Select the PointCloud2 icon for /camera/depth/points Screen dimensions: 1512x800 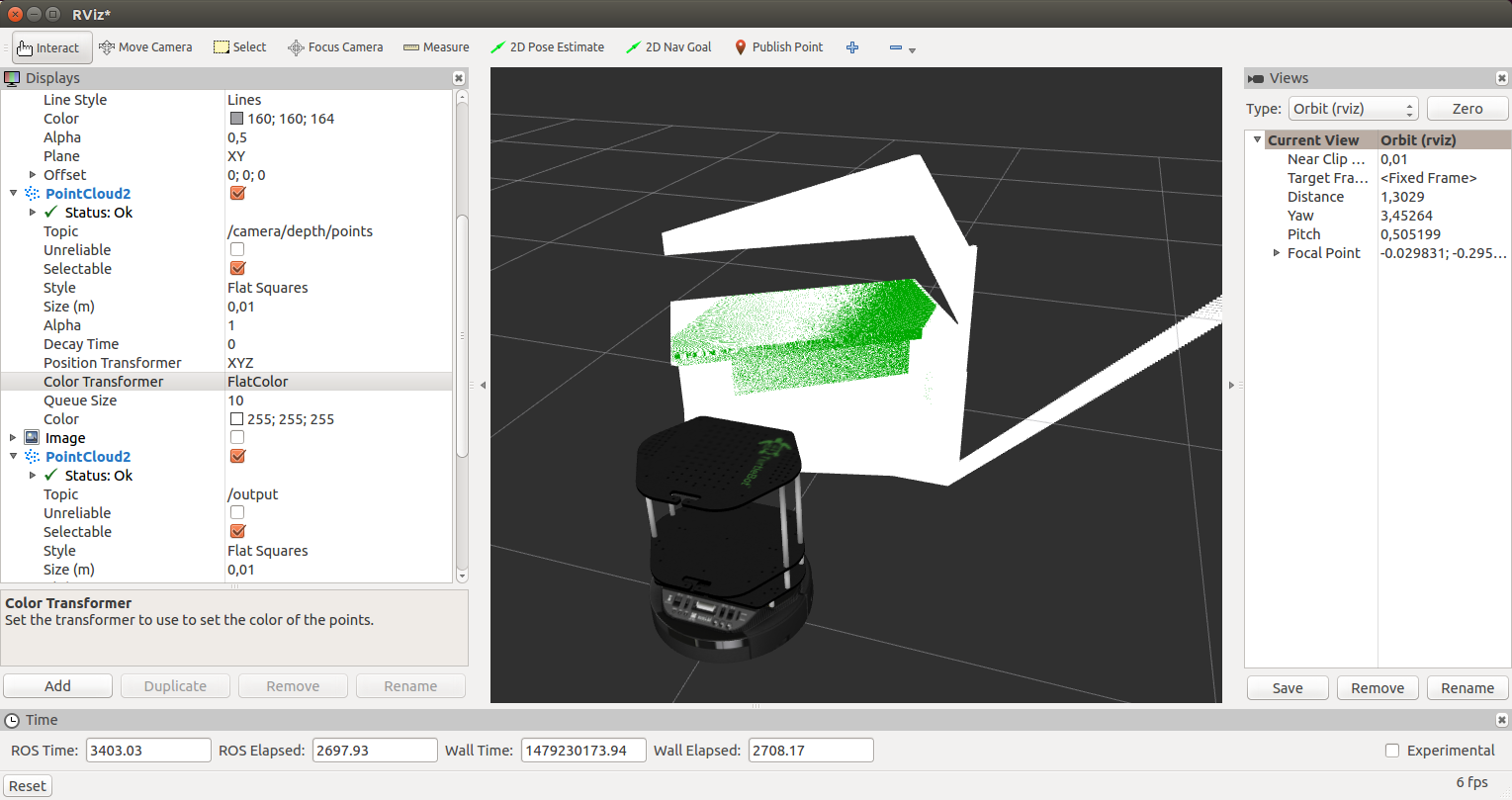pyautogui.click(x=33, y=194)
